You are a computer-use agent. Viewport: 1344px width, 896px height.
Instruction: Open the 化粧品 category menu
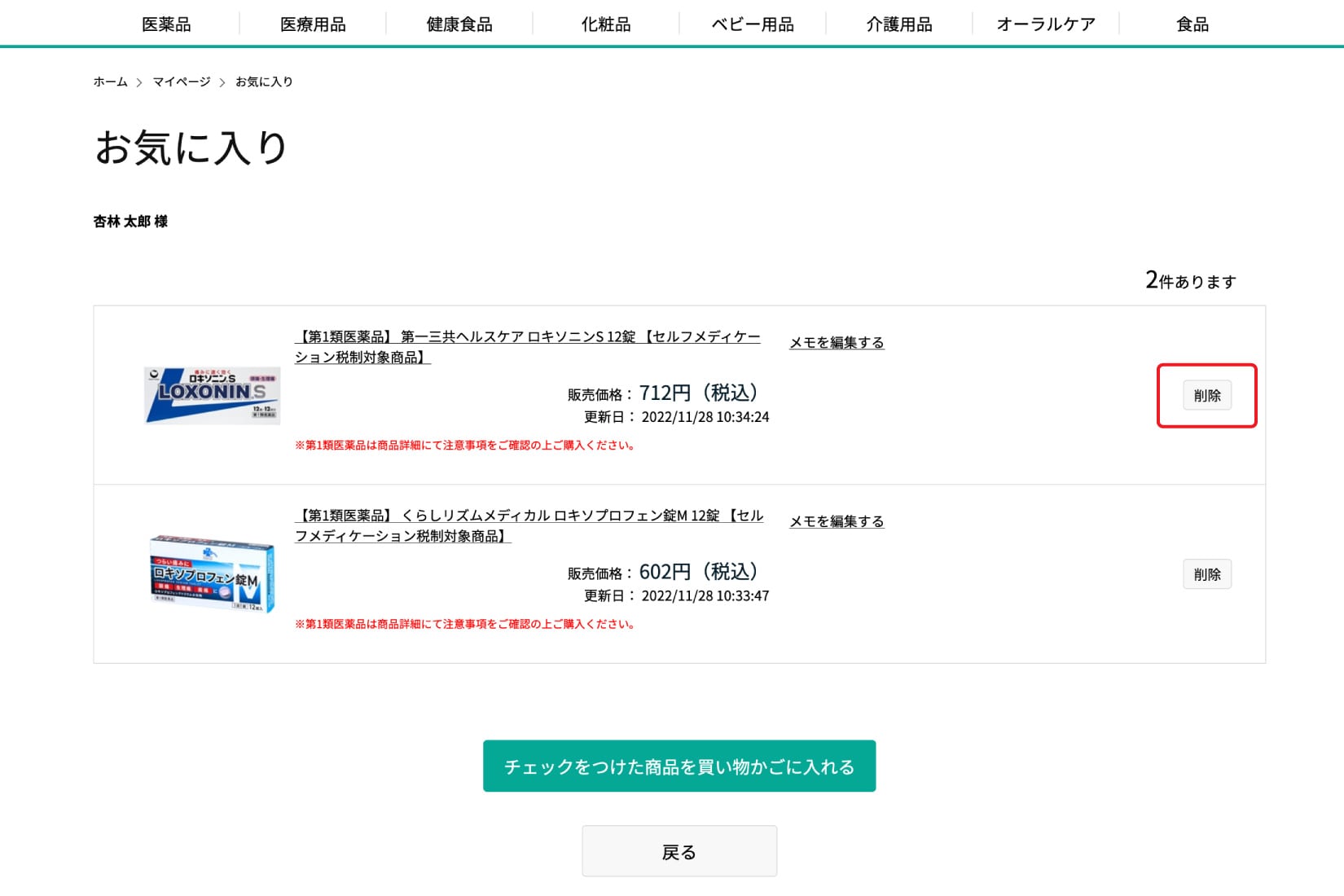coord(606,24)
